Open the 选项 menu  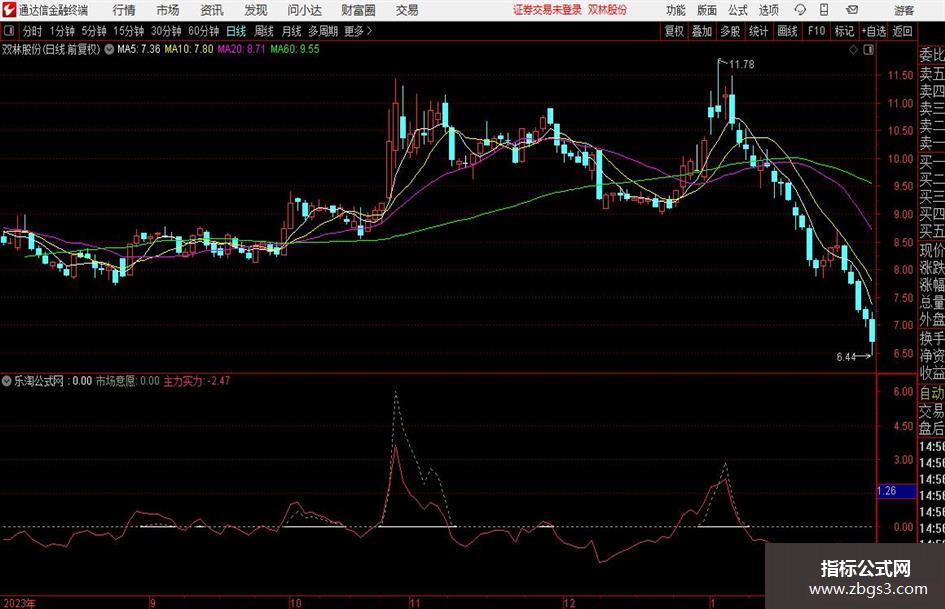click(768, 10)
